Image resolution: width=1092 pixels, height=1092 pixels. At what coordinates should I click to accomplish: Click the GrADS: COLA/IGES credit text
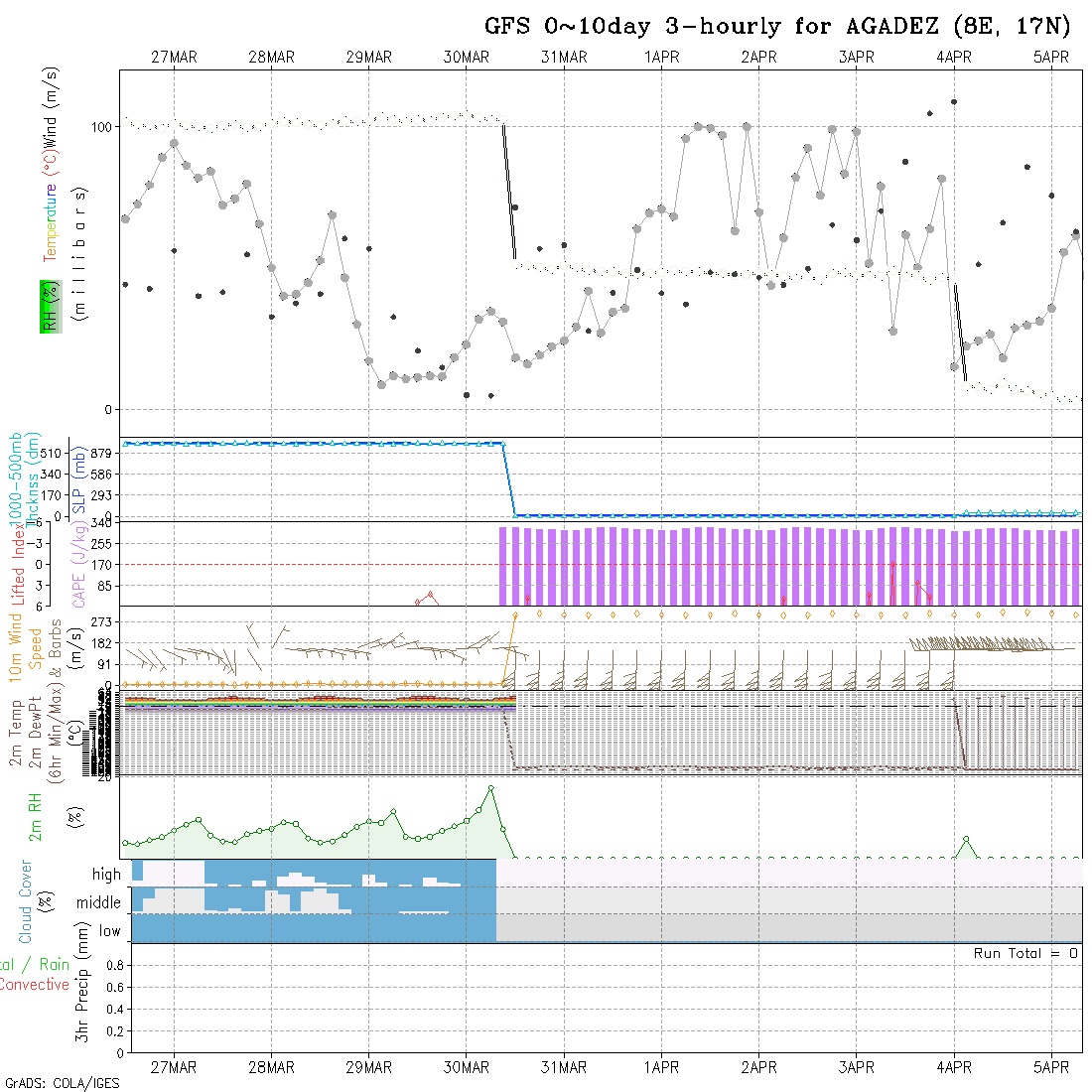pos(62,1083)
